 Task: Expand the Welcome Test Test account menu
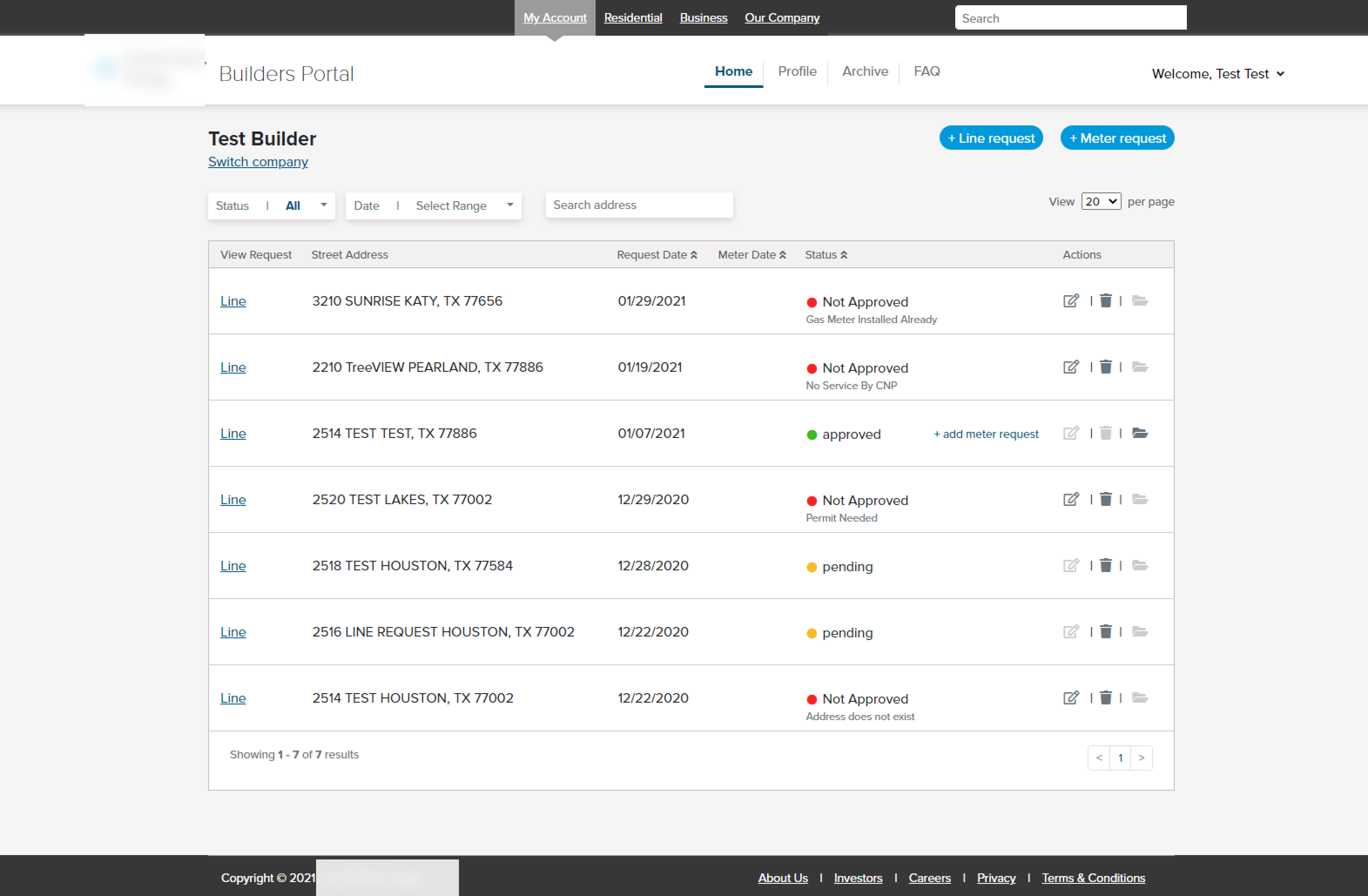pyautogui.click(x=1218, y=74)
